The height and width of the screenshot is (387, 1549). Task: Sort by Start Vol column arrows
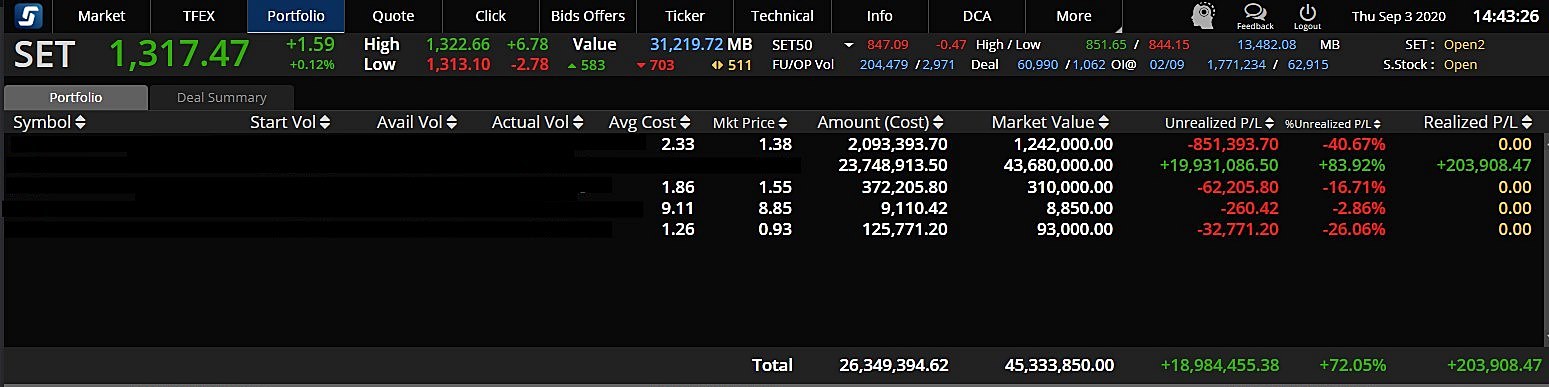(x=324, y=122)
